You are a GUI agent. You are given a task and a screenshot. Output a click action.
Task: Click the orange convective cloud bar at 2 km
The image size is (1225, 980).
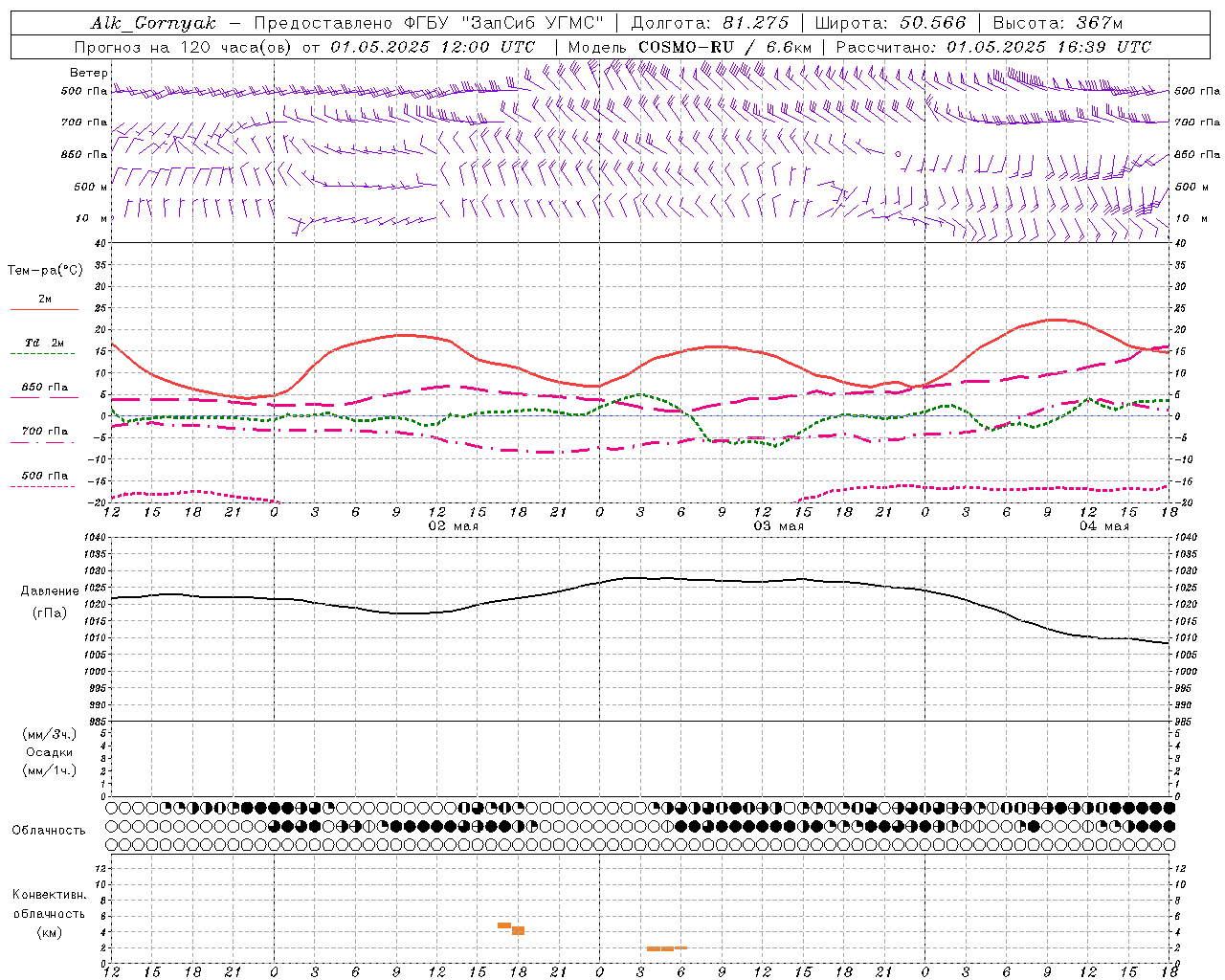[666, 948]
